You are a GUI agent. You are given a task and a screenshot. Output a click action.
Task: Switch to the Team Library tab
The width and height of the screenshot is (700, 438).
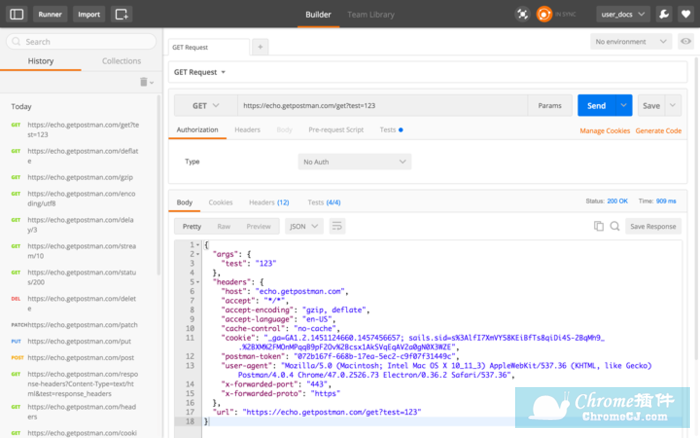click(x=371, y=14)
